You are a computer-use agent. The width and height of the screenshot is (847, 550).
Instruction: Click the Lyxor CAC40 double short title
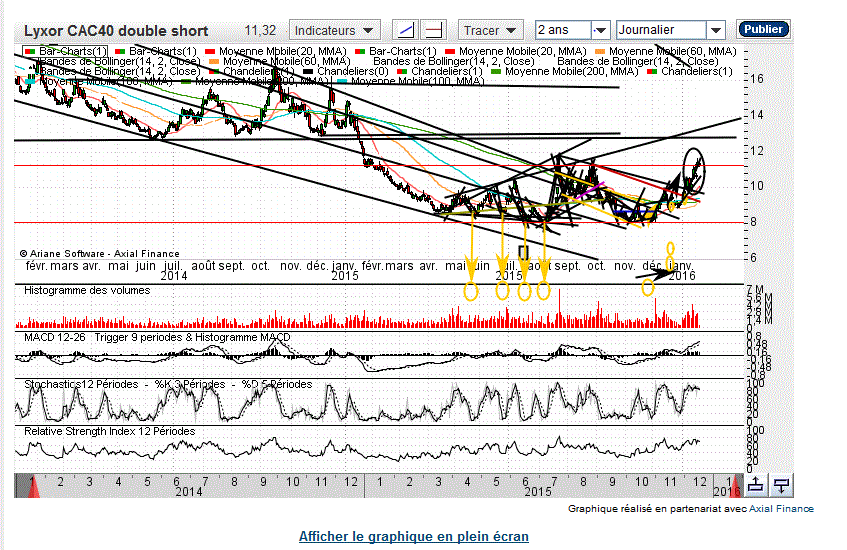116,31
